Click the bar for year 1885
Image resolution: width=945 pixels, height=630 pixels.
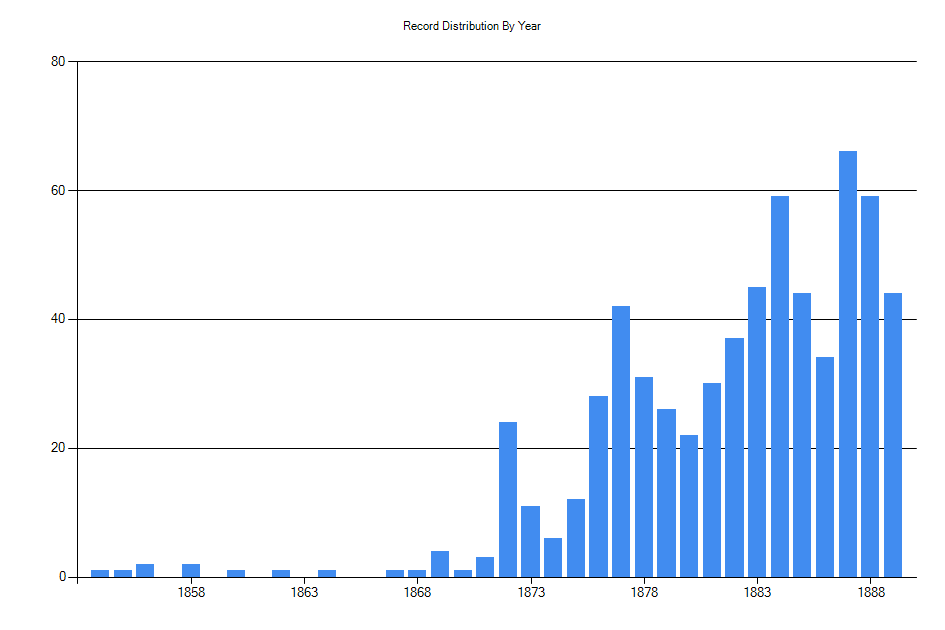pos(802,435)
